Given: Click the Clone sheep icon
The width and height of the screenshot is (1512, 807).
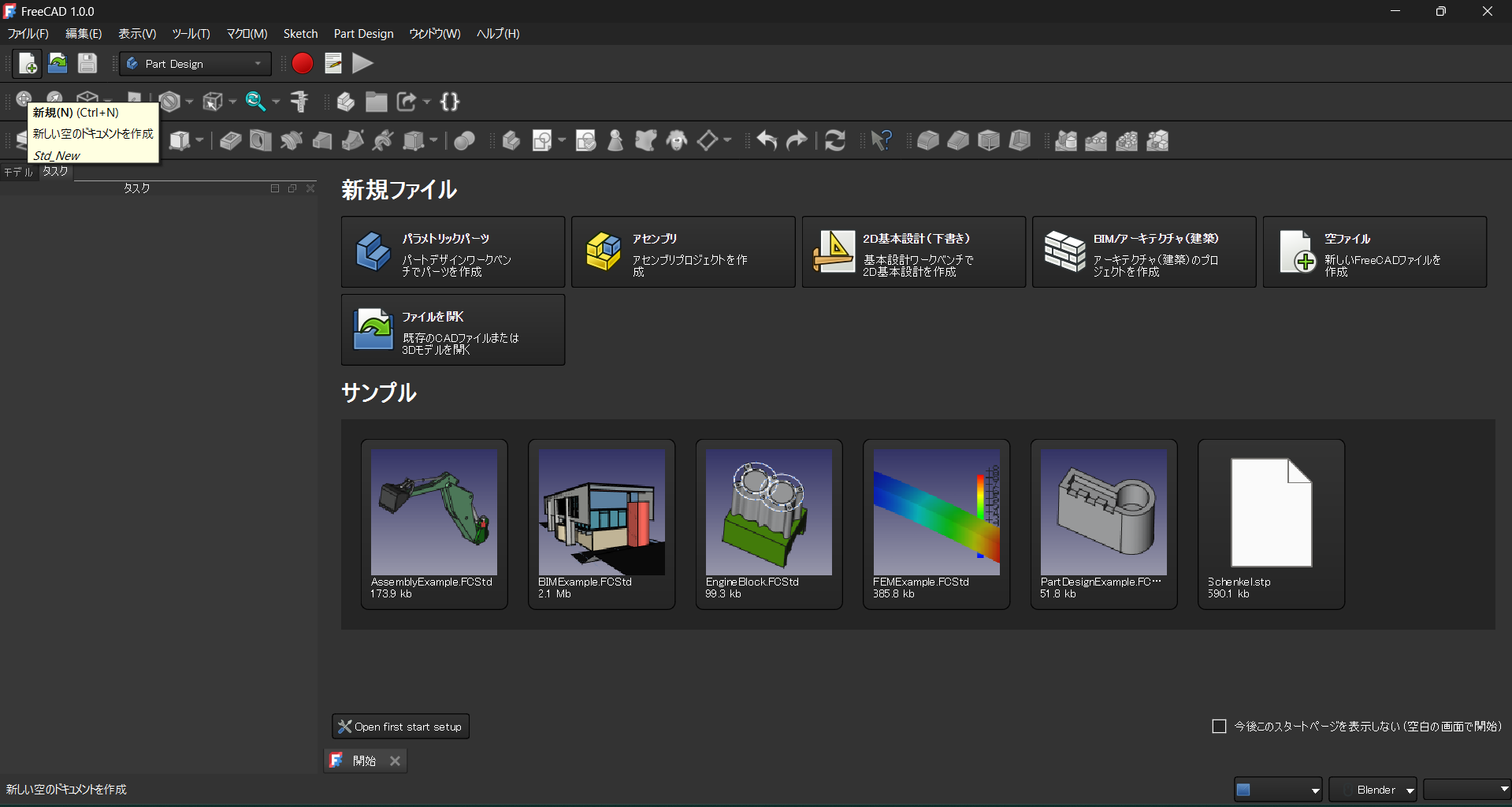Looking at the screenshot, I should 677,140.
